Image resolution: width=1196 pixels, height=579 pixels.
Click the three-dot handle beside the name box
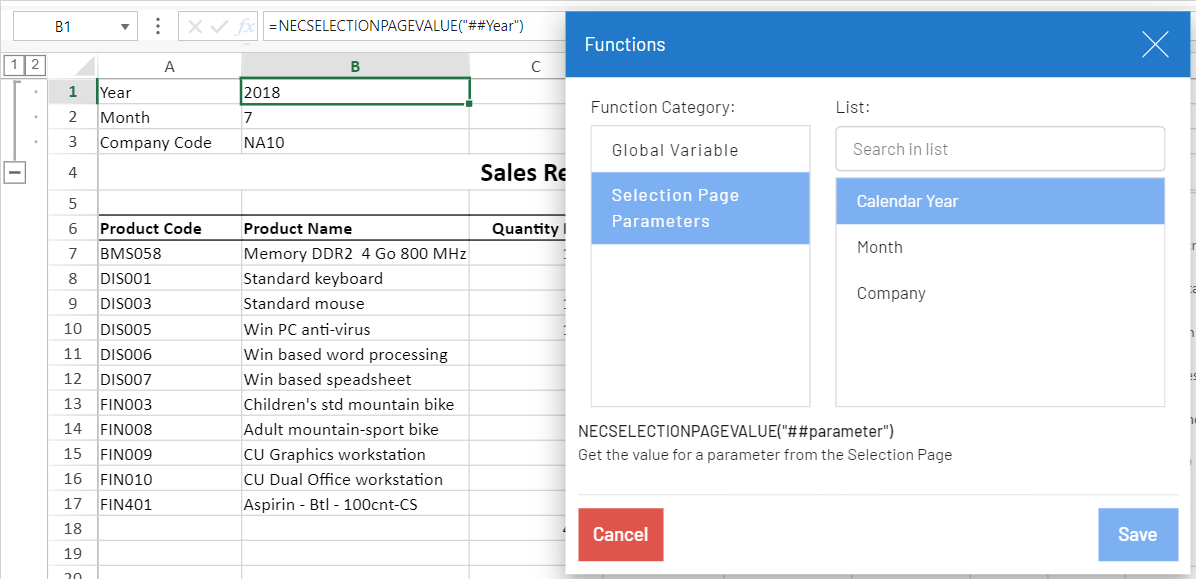pos(158,27)
